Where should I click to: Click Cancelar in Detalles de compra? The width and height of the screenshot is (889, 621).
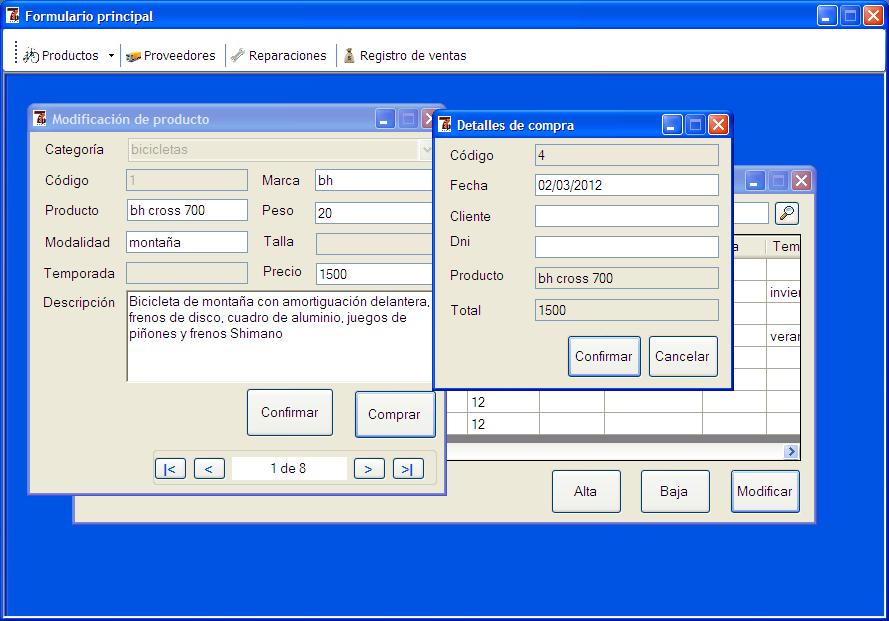(683, 356)
